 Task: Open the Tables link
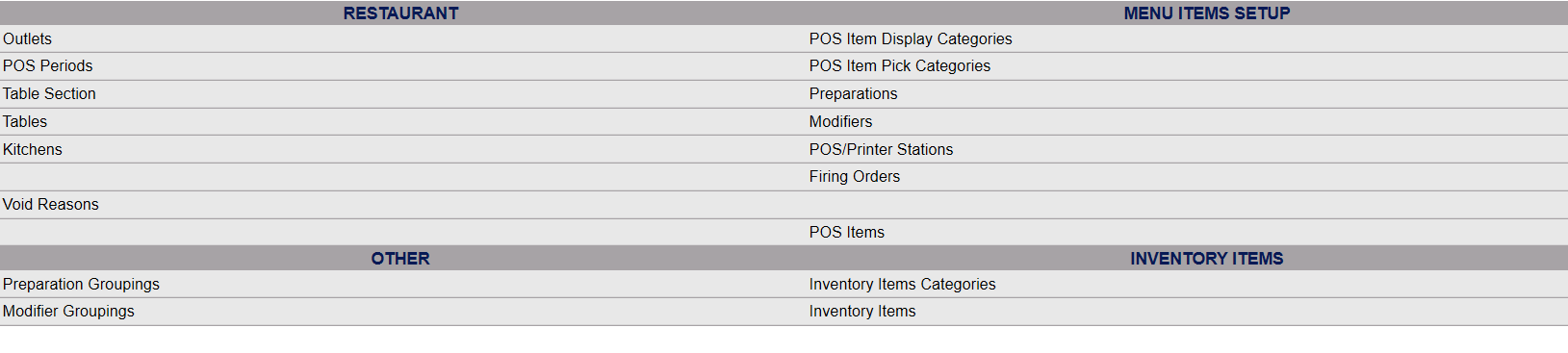(x=25, y=121)
